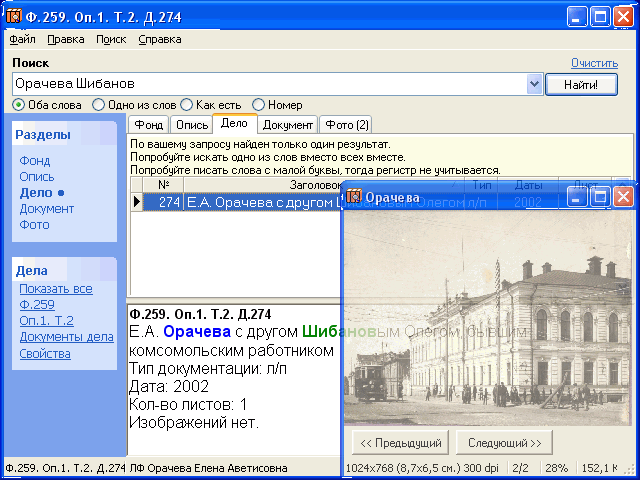The image size is (640, 480).
Task: Select the Одно из слов radio option
Action: (98, 105)
